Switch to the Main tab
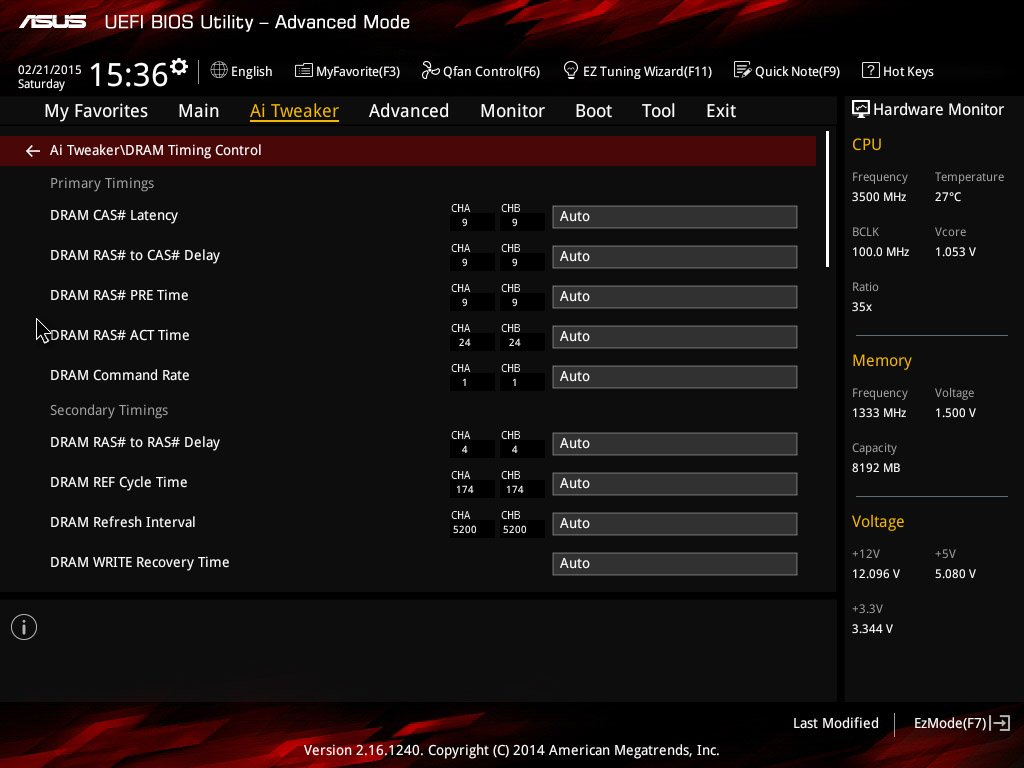Image resolution: width=1024 pixels, height=768 pixels. [x=199, y=111]
